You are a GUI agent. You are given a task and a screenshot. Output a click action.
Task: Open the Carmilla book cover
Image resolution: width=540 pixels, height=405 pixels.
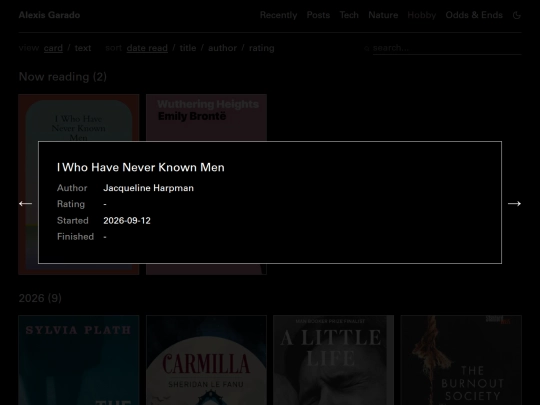point(206,360)
